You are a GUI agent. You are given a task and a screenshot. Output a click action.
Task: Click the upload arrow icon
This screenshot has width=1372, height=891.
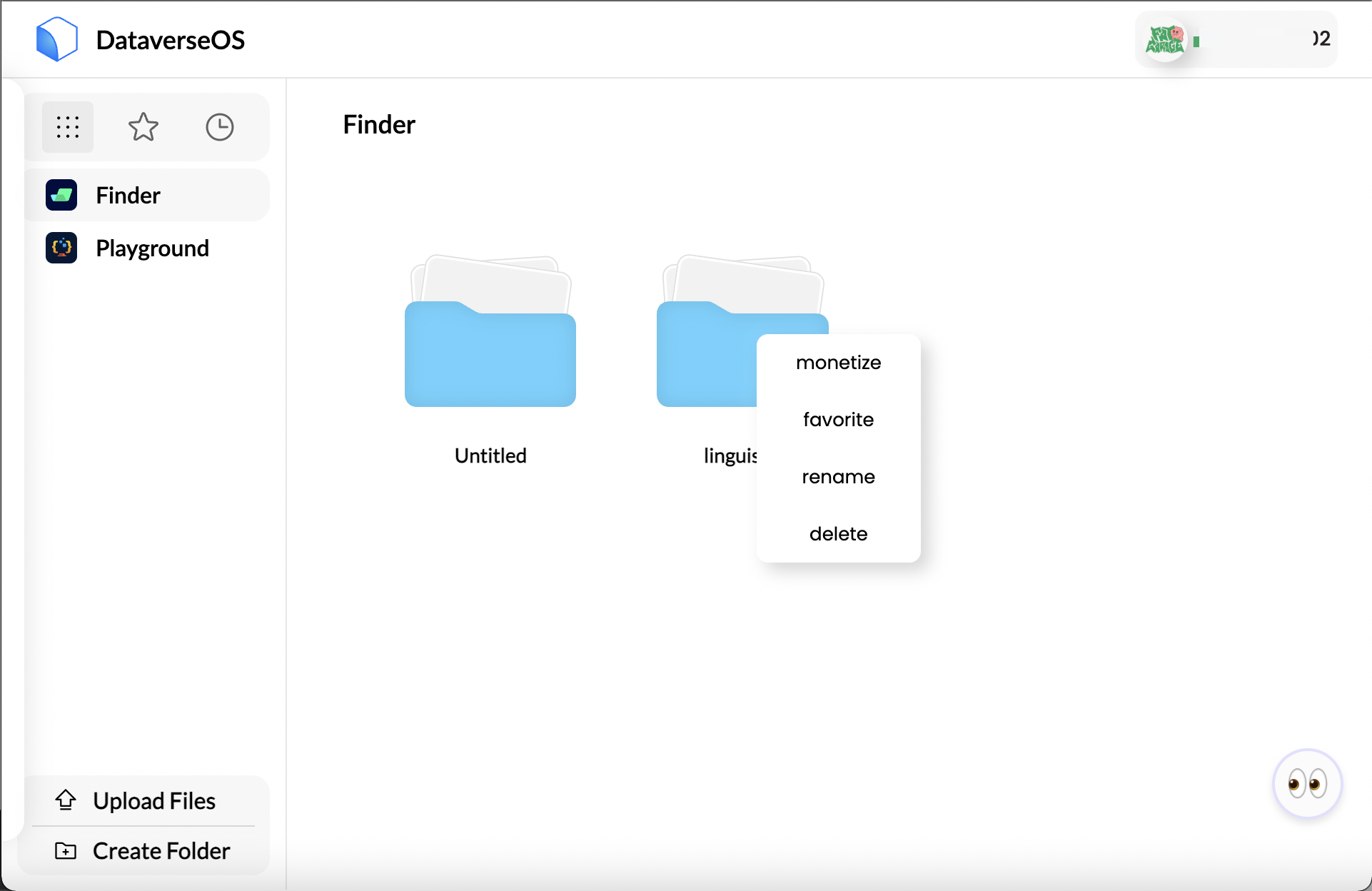point(66,800)
